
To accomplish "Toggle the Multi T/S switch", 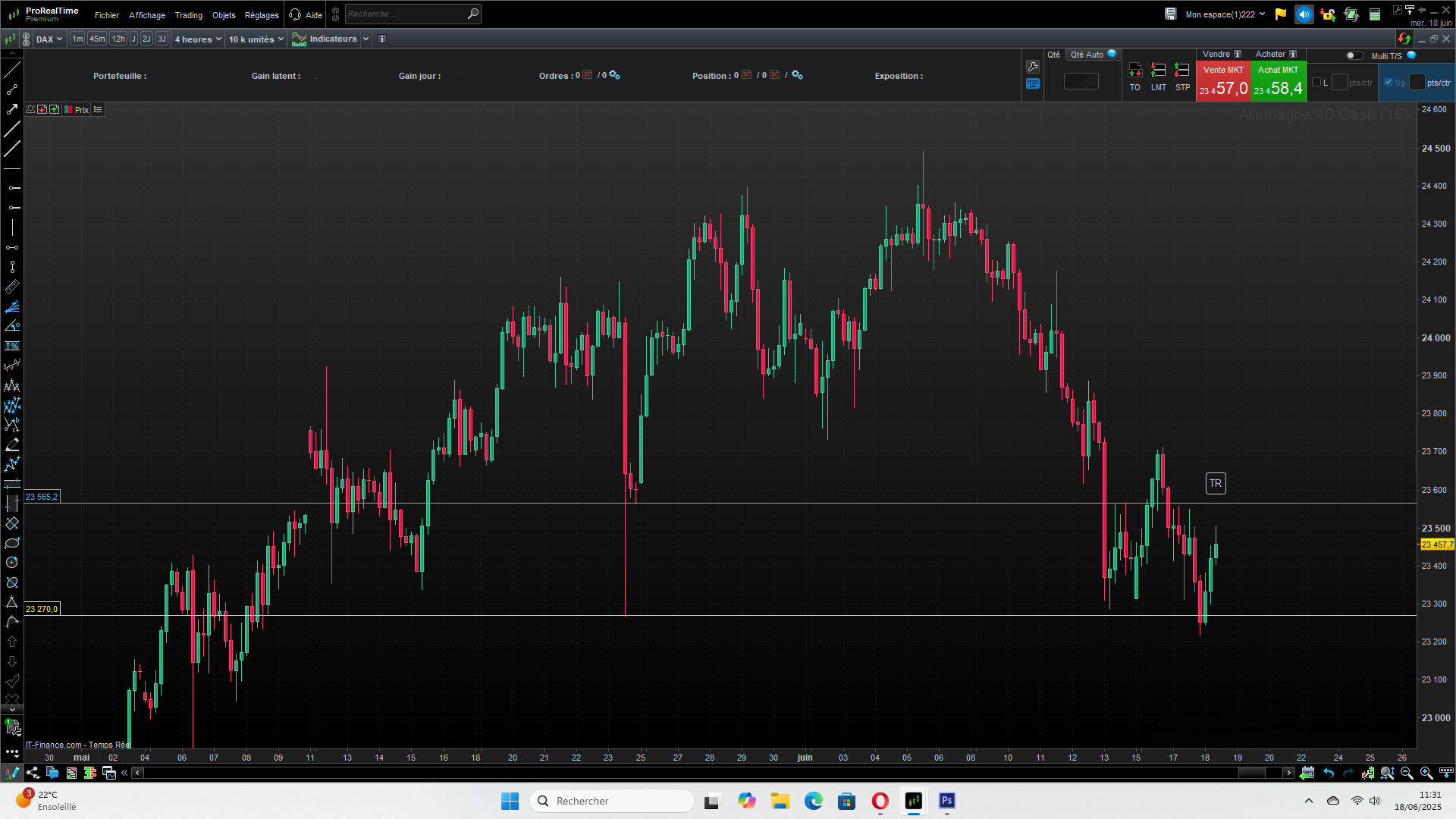I will [1354, 55].
